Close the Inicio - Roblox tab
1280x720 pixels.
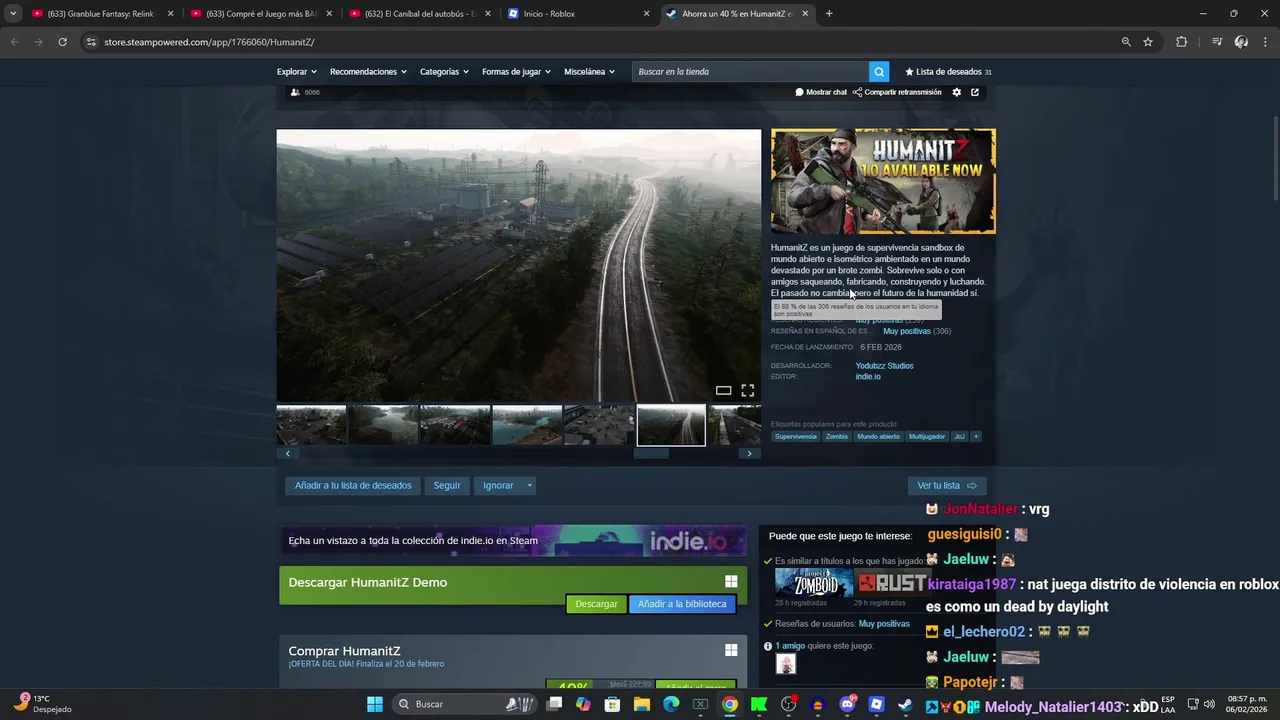[x=646, y=14]
